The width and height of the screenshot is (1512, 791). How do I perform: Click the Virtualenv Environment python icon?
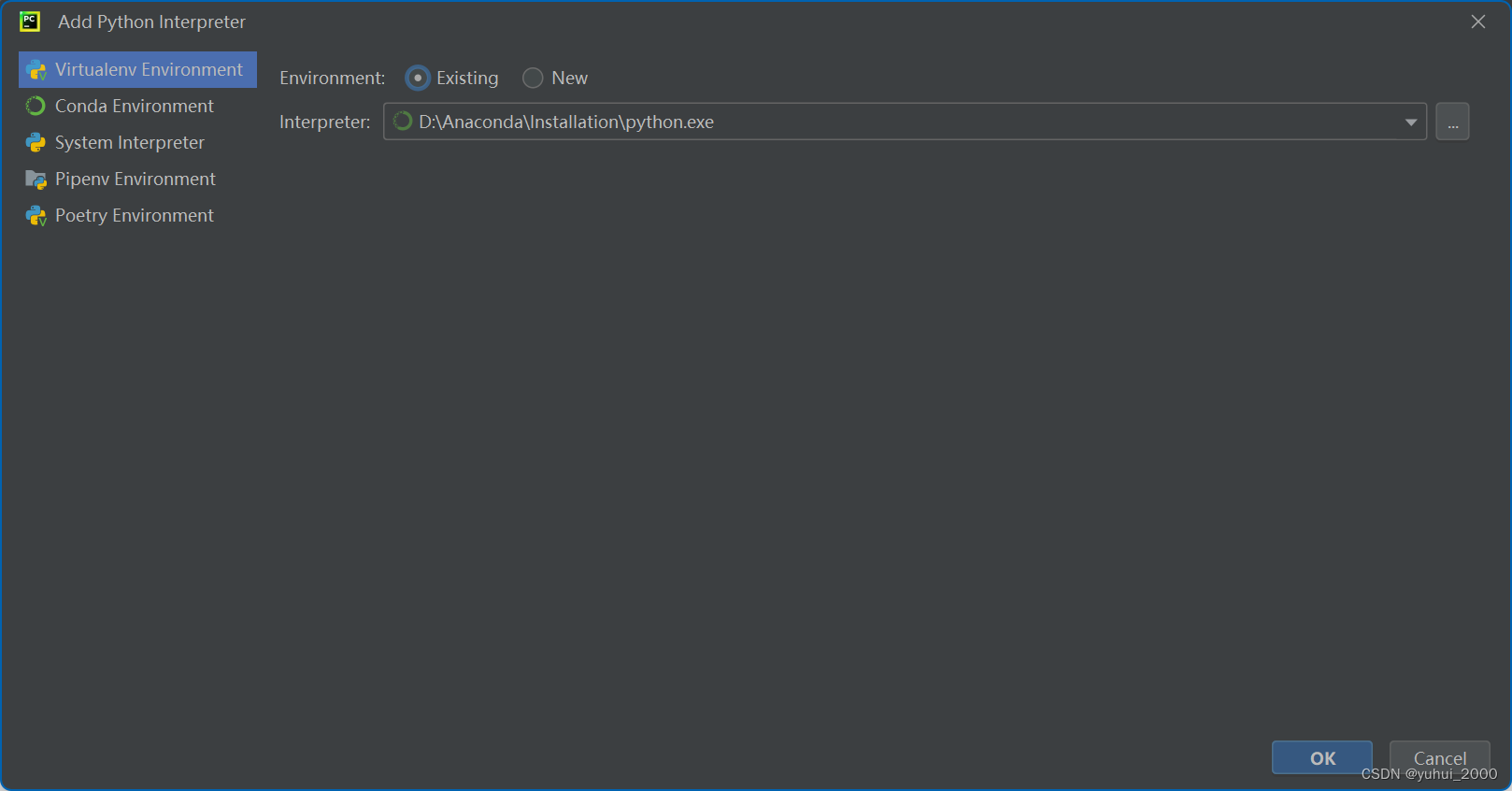click(x=36, y=70)
